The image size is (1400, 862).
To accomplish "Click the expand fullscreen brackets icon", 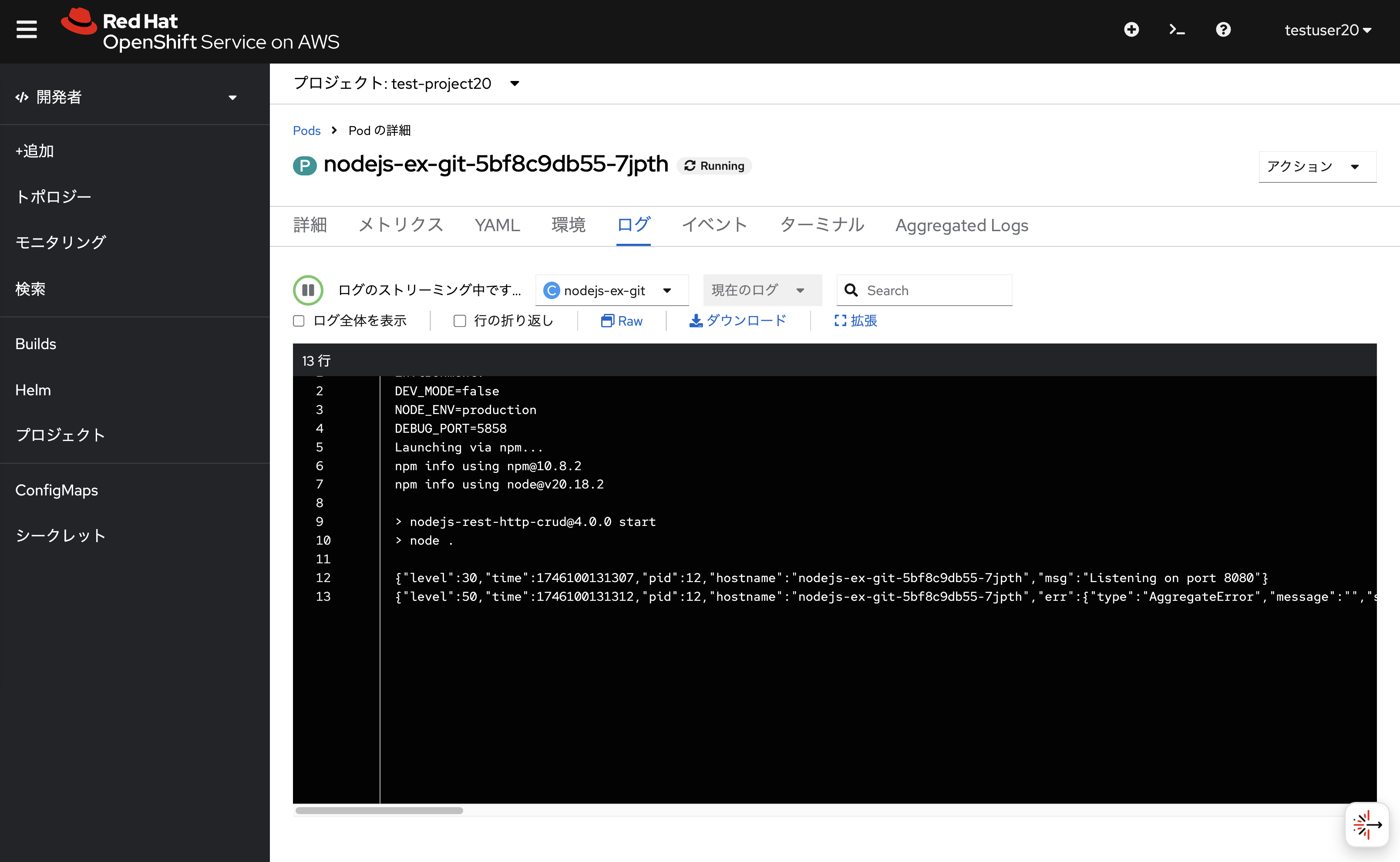I will point(840,321).
